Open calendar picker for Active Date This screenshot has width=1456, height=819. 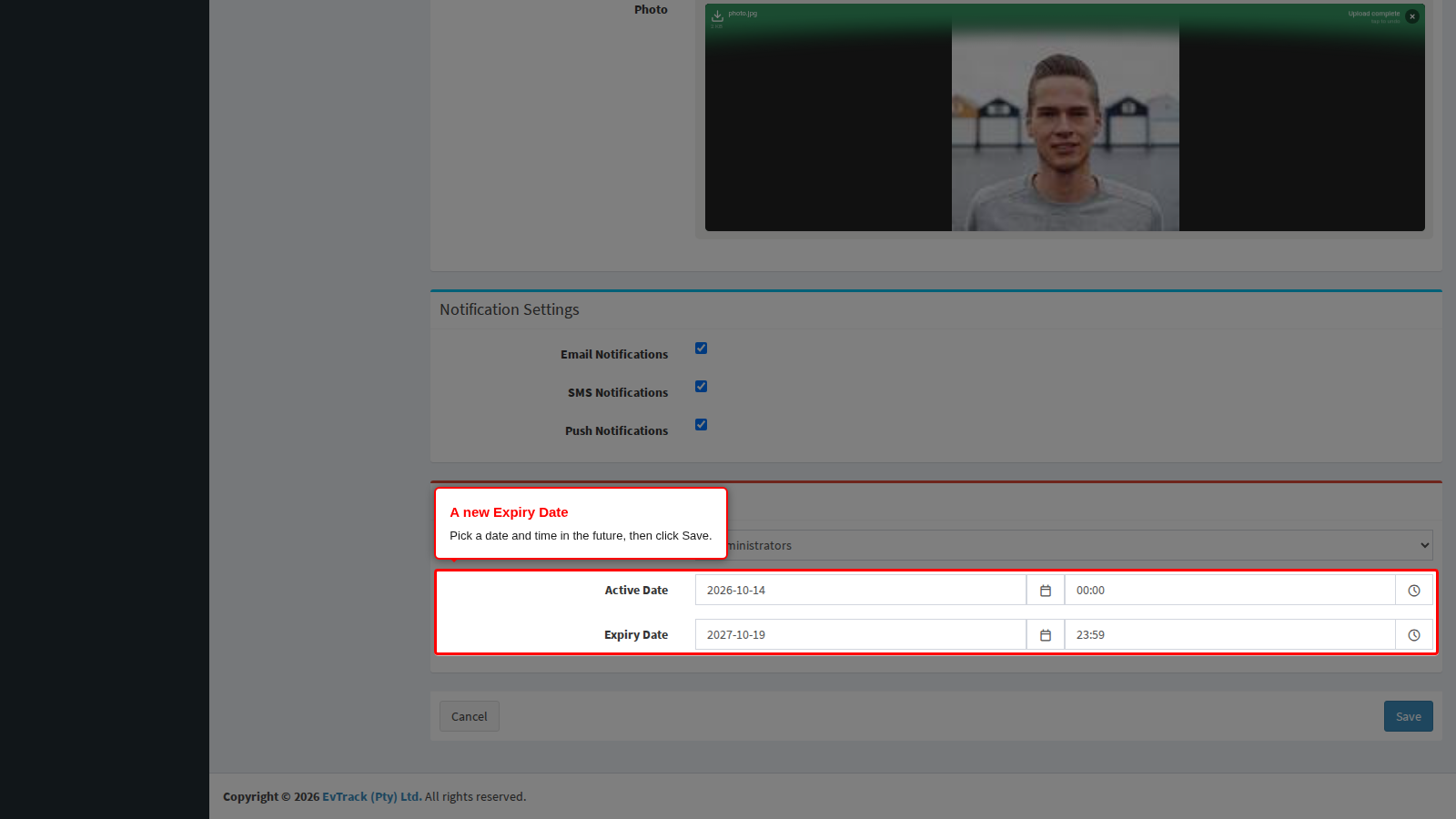1046,590
